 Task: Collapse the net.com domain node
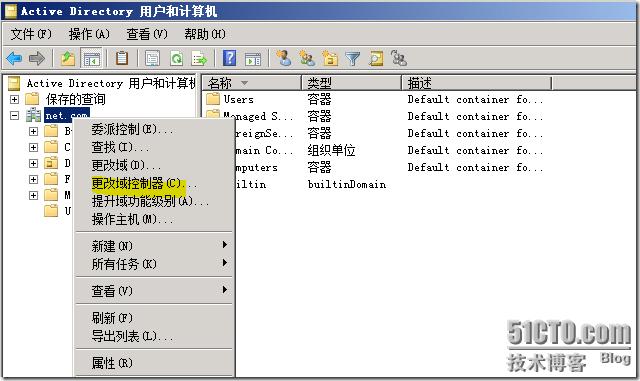(x=14, y=116)
